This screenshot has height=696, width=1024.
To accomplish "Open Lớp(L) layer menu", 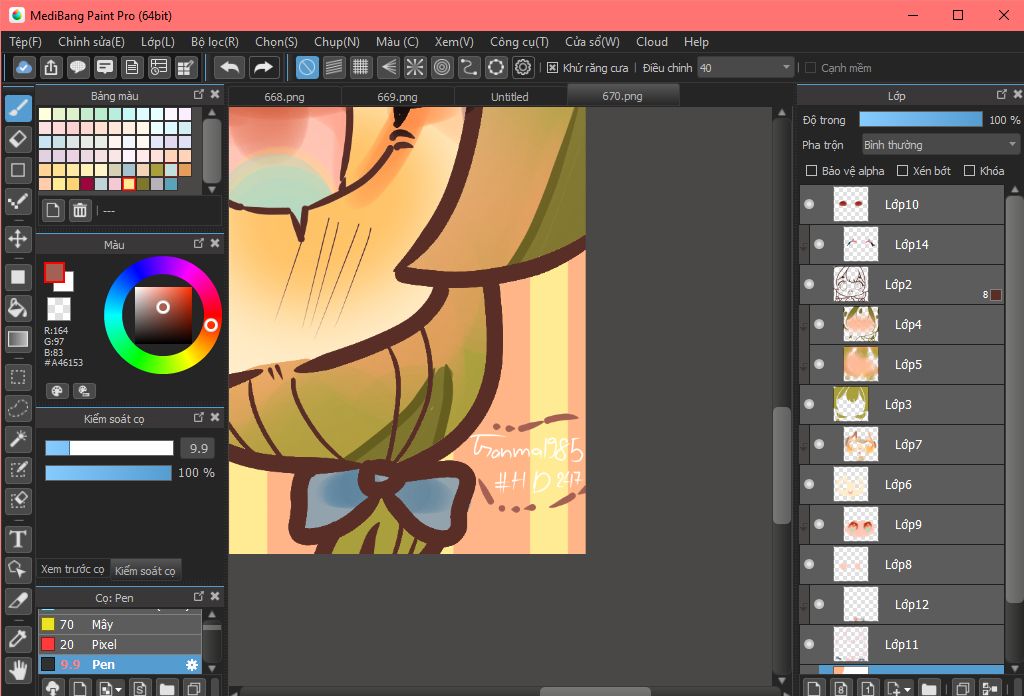I will 158,42.
